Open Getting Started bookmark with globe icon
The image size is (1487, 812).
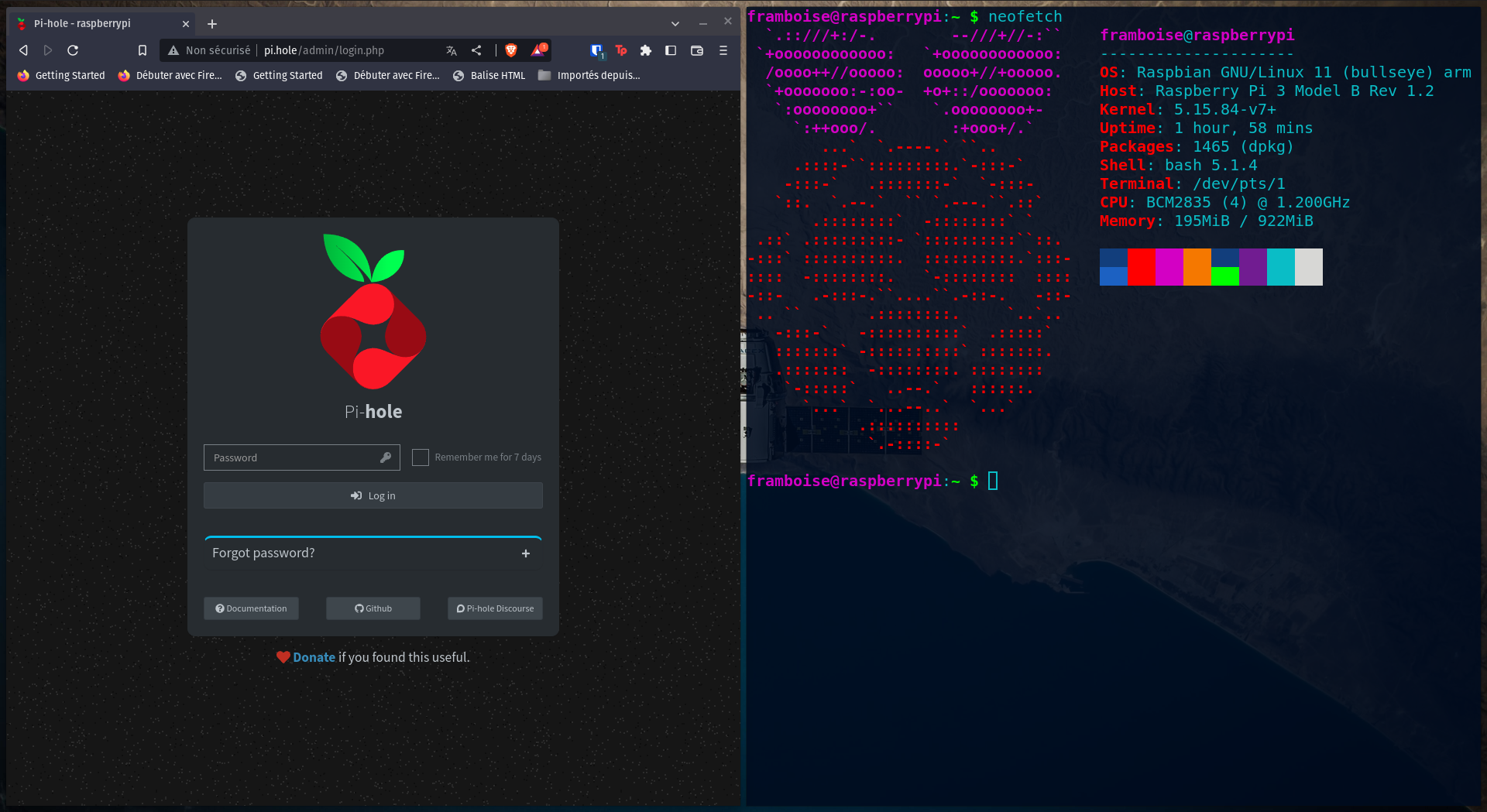point(279,75)
